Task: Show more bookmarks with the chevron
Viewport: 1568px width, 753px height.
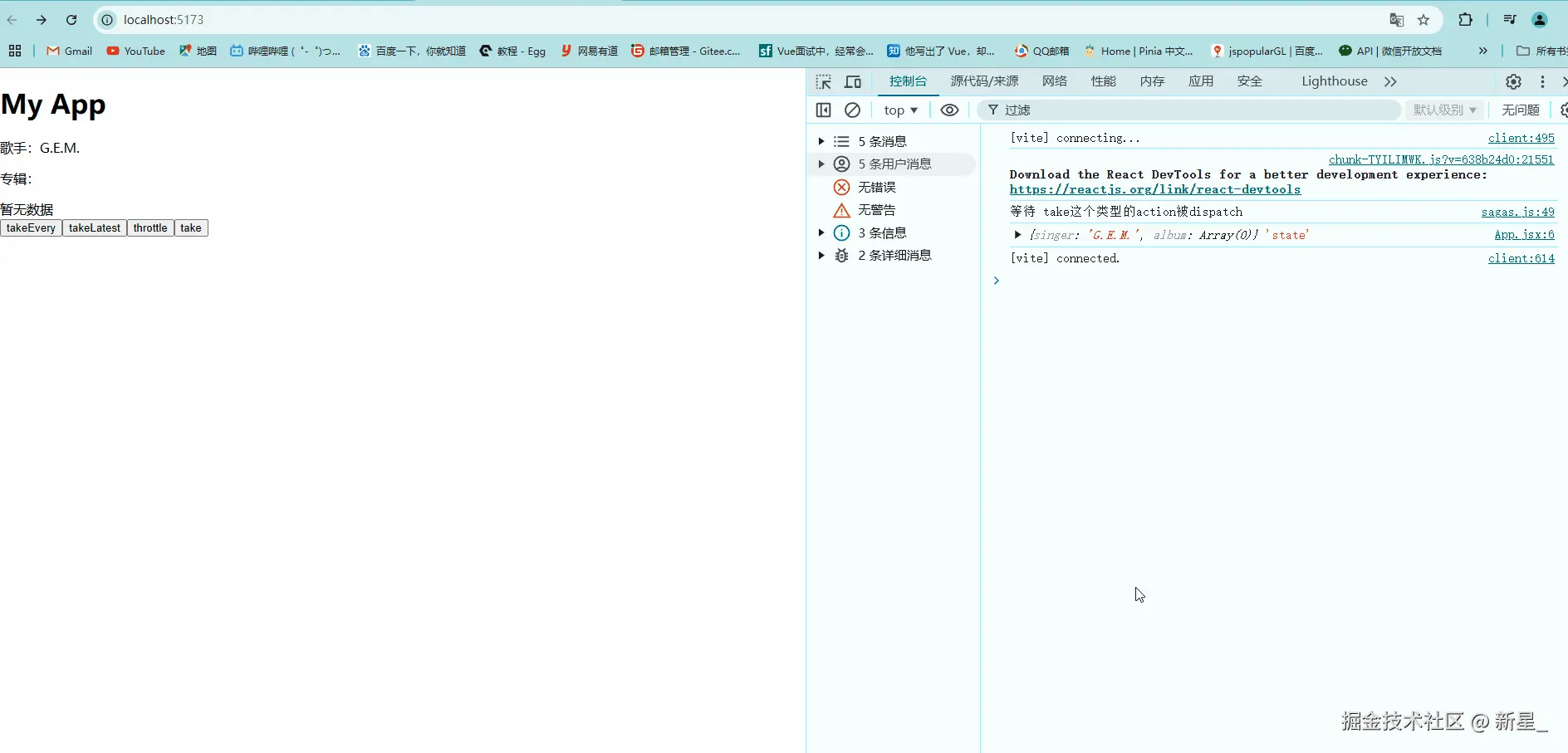Action: 1482,51
